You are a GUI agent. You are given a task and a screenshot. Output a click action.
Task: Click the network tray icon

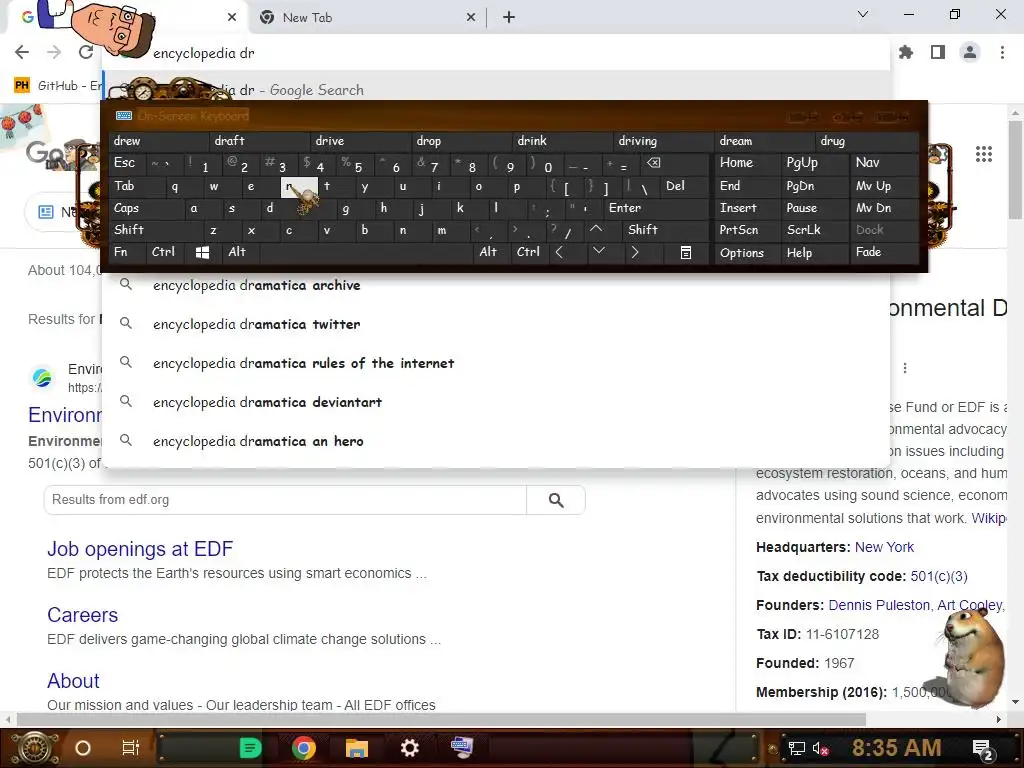(x=796, y=748)
